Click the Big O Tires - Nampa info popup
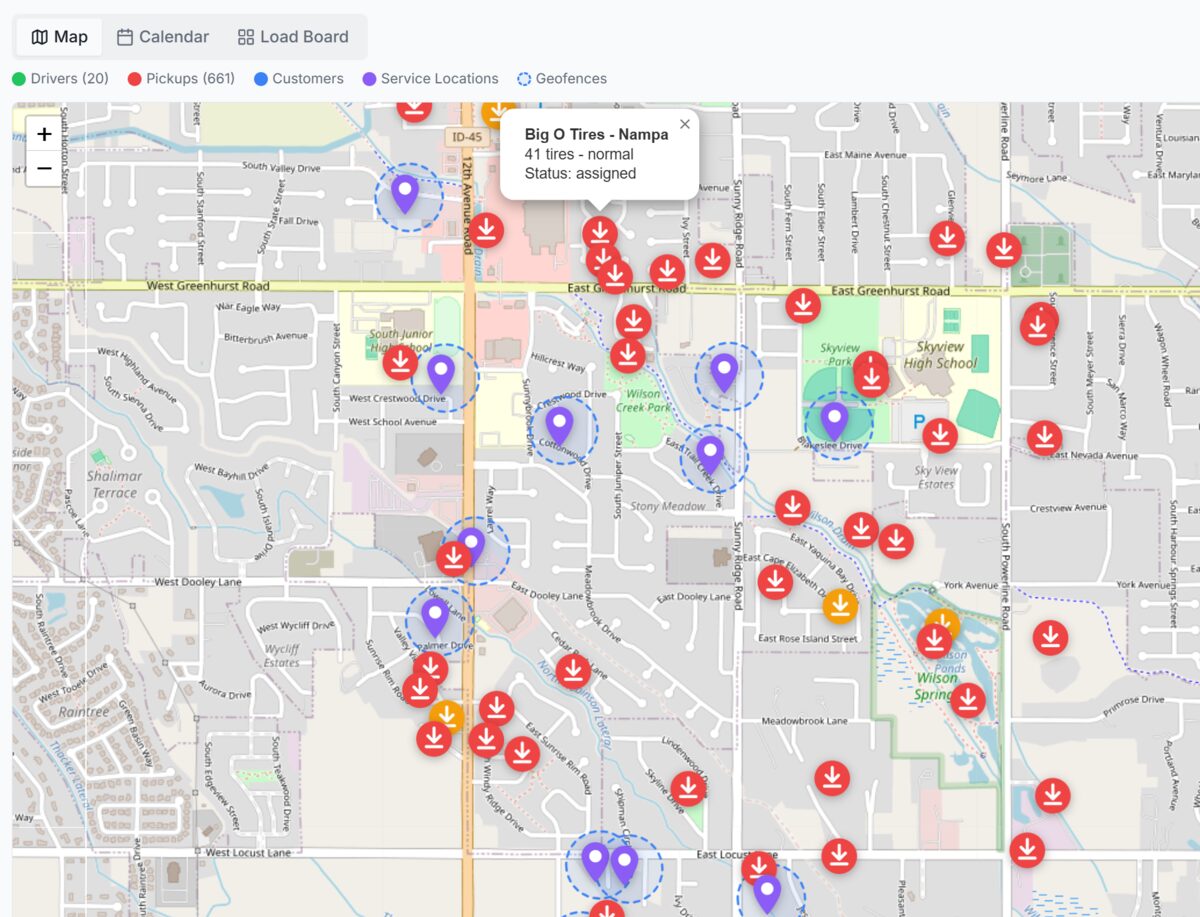 click(590, 154)
